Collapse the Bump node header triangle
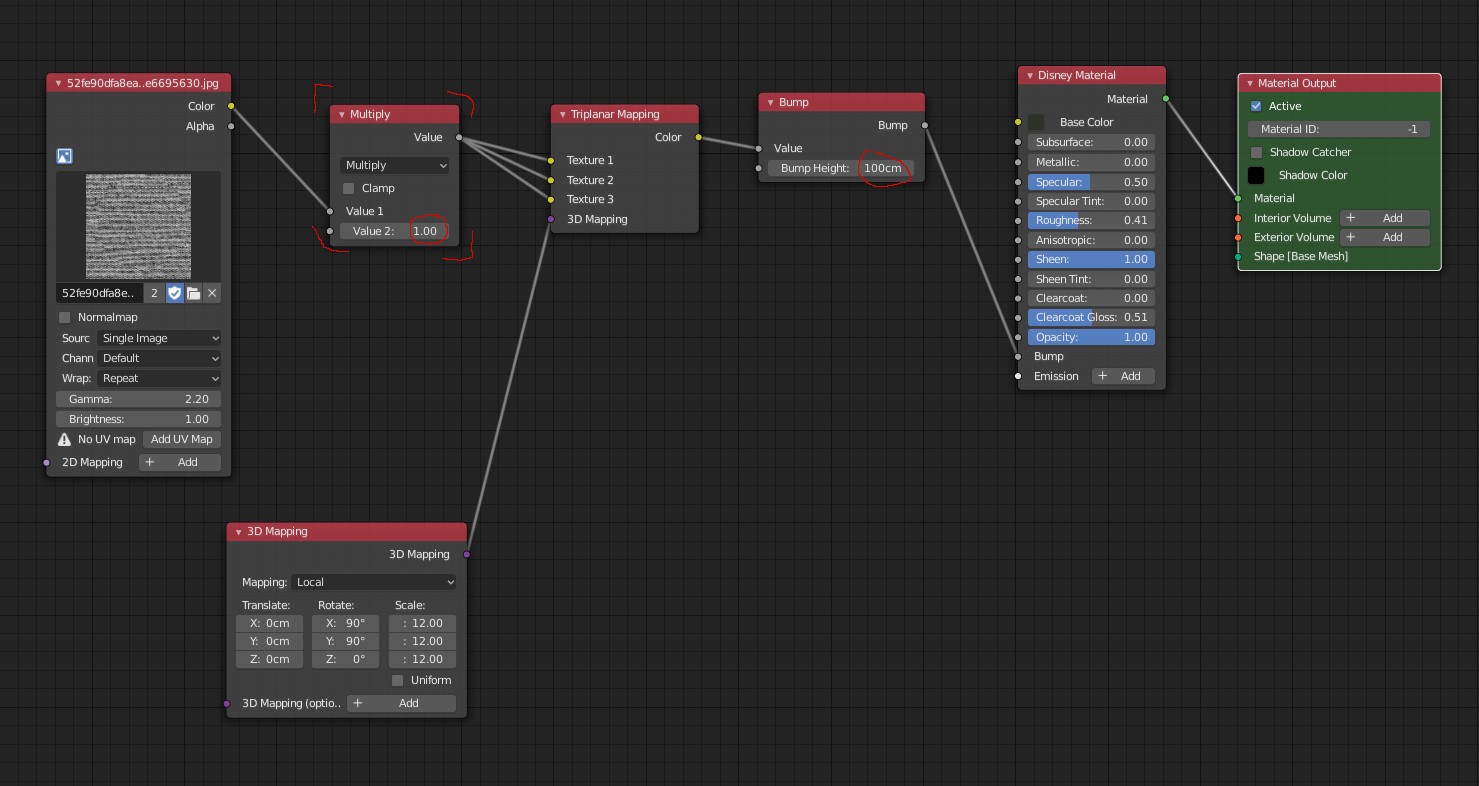The image size is (1479, 786). (770, 103)
